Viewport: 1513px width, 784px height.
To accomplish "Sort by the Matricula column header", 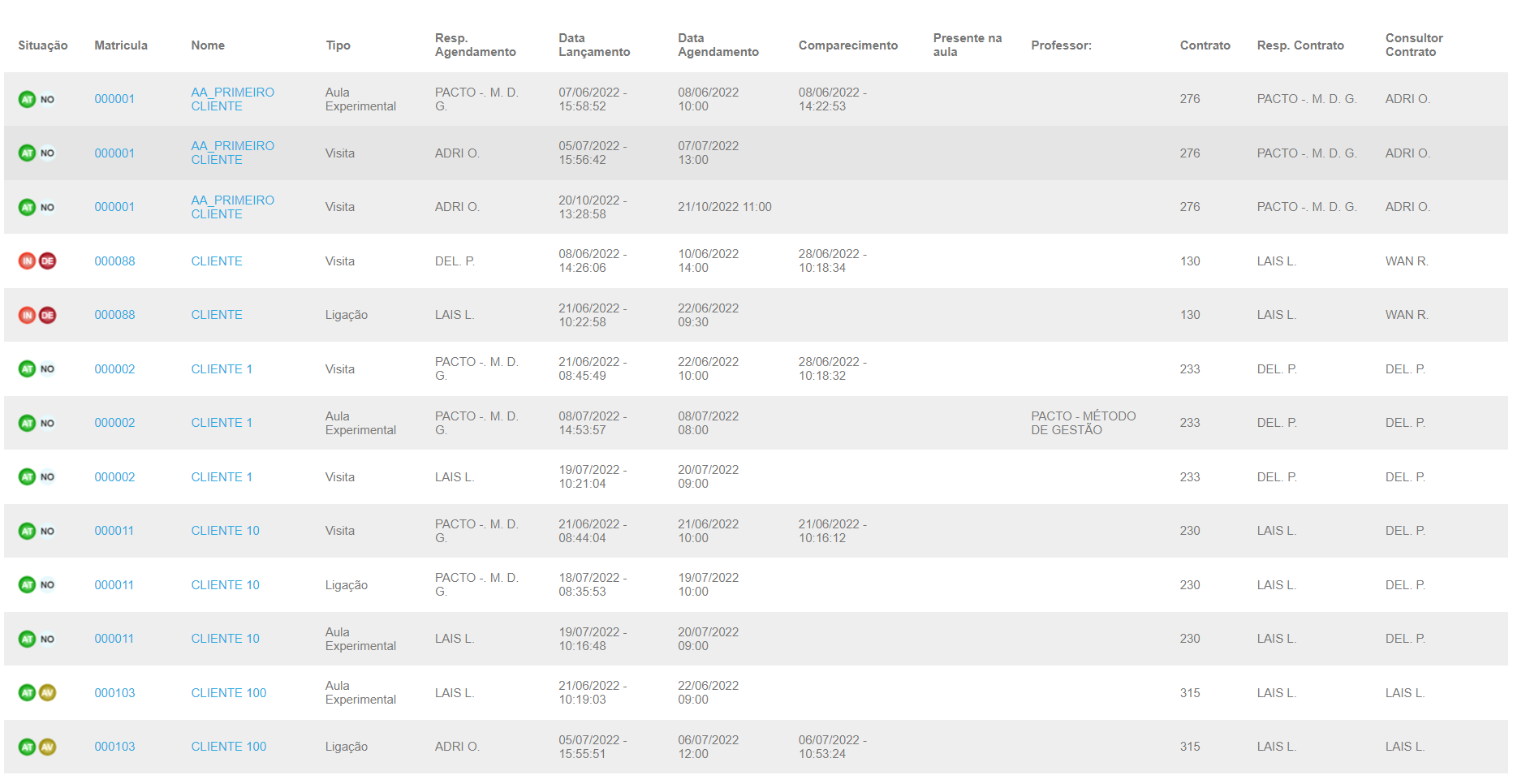I will coord(121,45).
